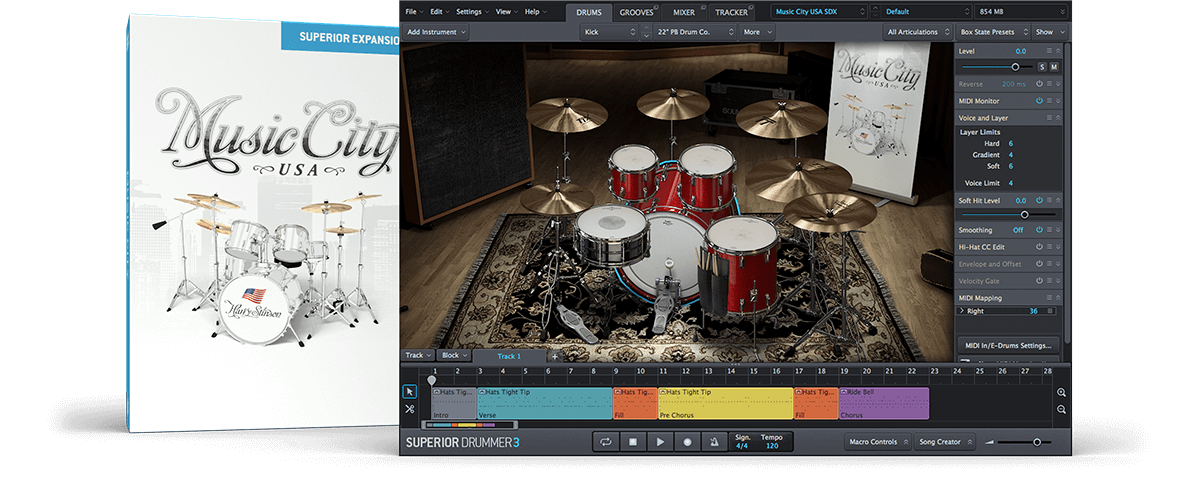This screenshot has height=488, width=1200.
Task: Add a new track with plus
Action: (555, 356)
